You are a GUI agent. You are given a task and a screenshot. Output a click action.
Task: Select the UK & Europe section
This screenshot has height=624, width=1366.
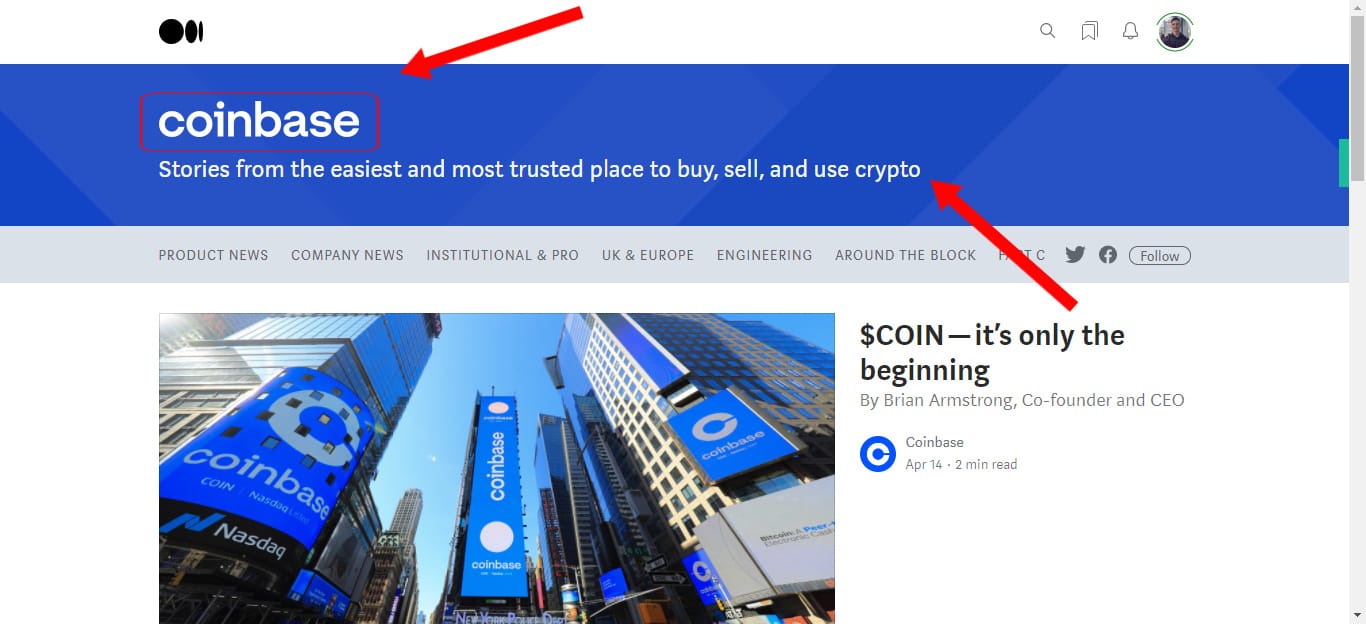648,255
